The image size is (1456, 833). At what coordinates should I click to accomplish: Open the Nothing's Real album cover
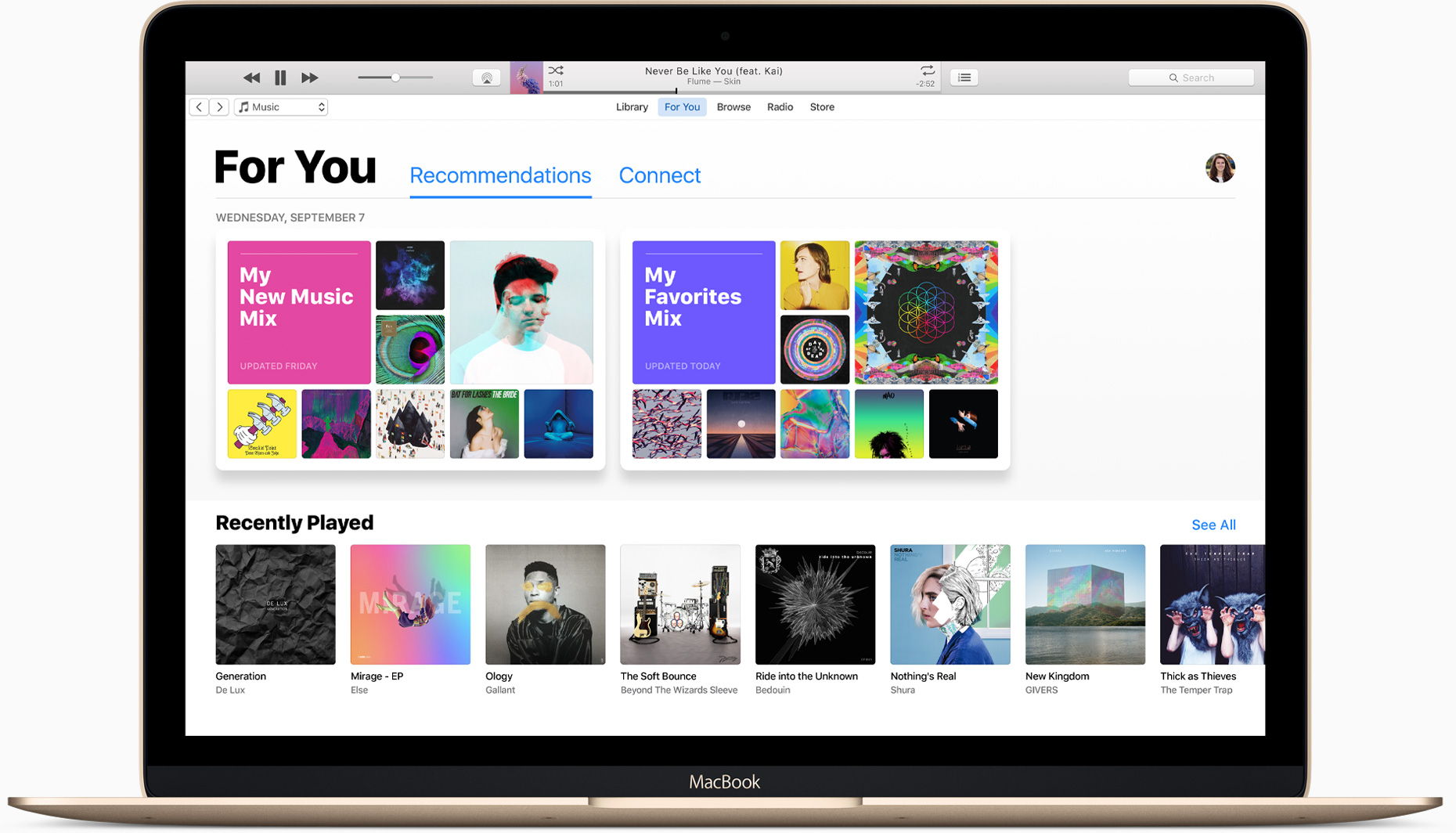(950, 604)
